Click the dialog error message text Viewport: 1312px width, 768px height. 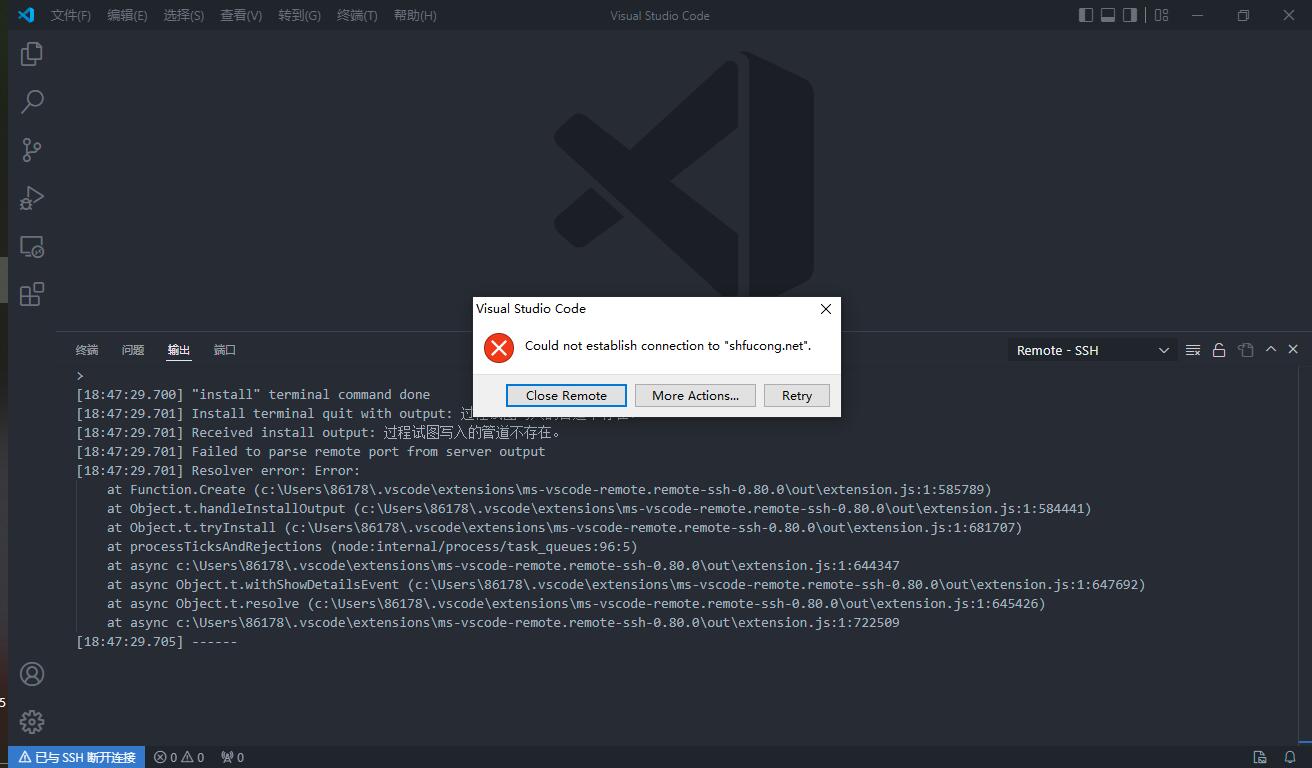pos(668,346)
